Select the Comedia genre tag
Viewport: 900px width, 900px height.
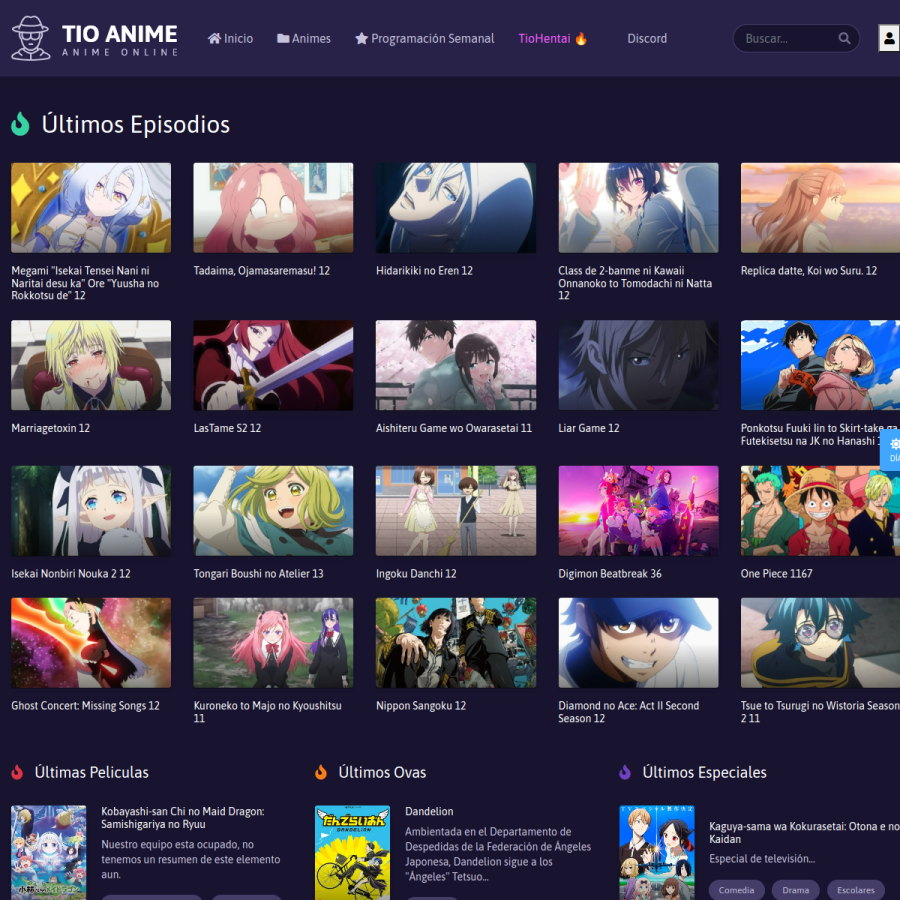click(x=736, y=890)
